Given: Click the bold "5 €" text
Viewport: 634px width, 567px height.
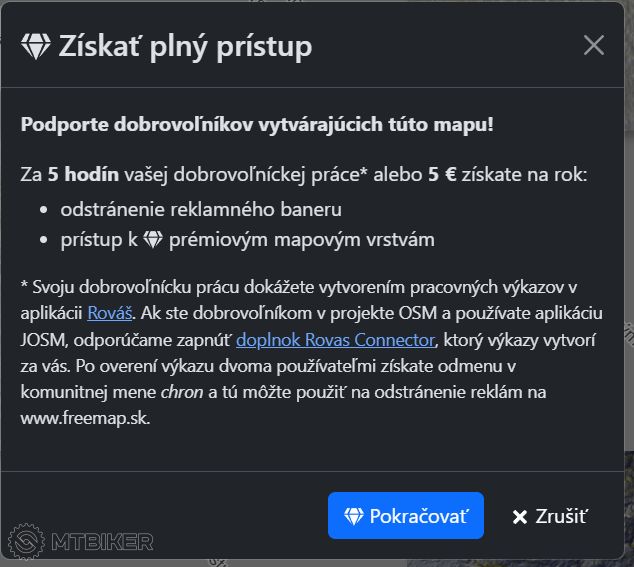Looking at the screenshot, I should [442, 174].
